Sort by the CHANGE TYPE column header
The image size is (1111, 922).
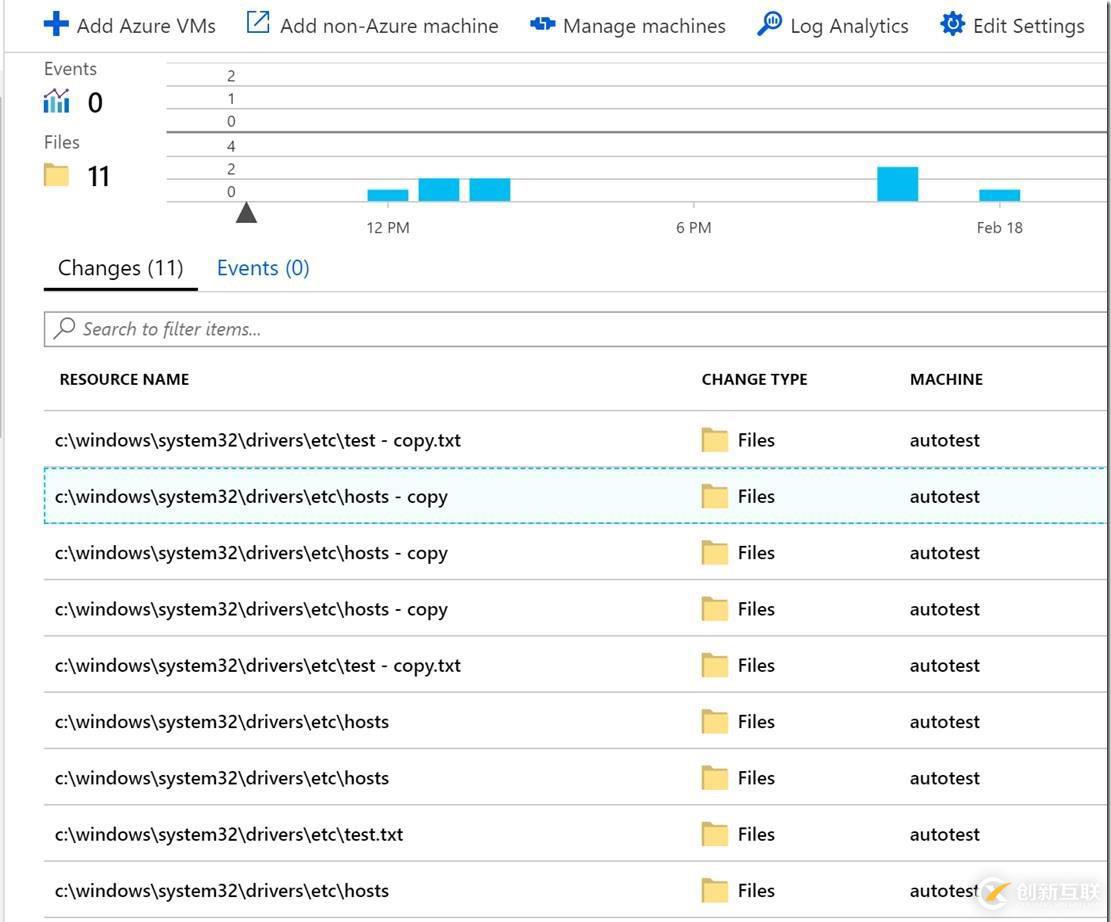tap(754, 379)
